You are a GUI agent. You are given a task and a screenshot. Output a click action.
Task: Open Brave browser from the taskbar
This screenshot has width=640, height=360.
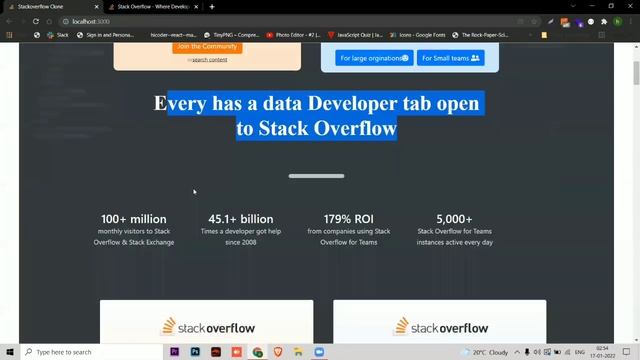(278, 352)
